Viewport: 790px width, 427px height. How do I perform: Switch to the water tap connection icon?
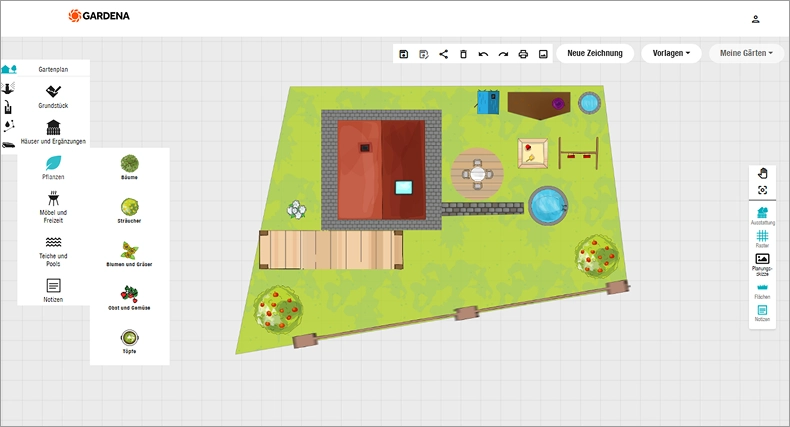point(8,107)
